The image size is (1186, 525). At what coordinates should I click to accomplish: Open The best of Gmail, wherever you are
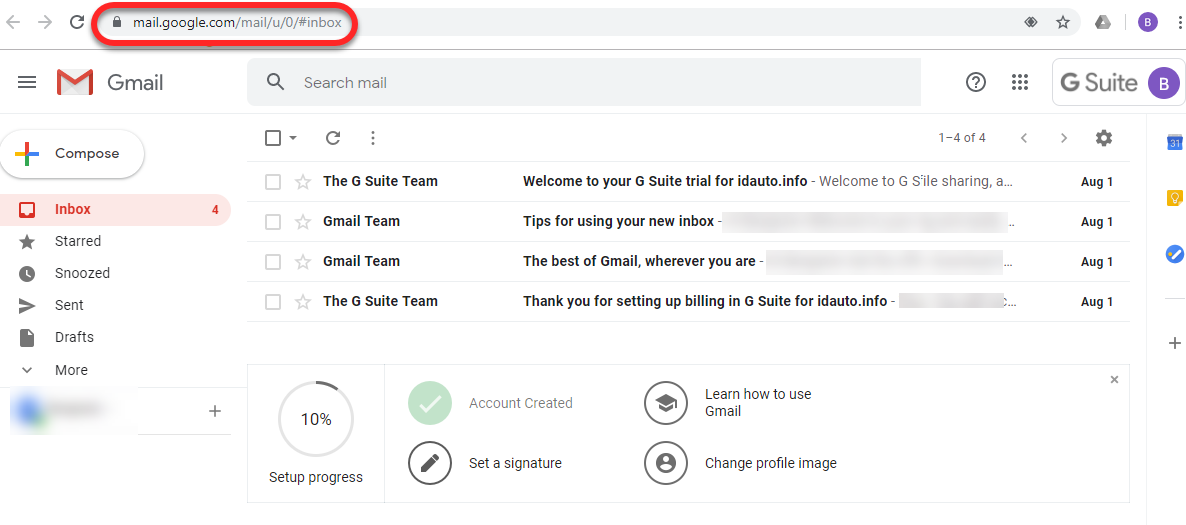[x=688, y=262]
